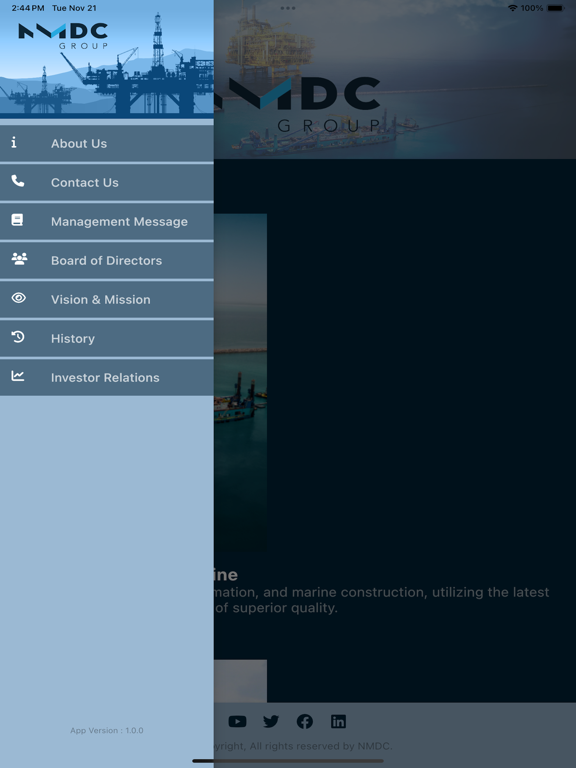Viewport: 576px width, 768px height.
Task: Tap the 'marine construction' description text
Action: pos(383,592)
